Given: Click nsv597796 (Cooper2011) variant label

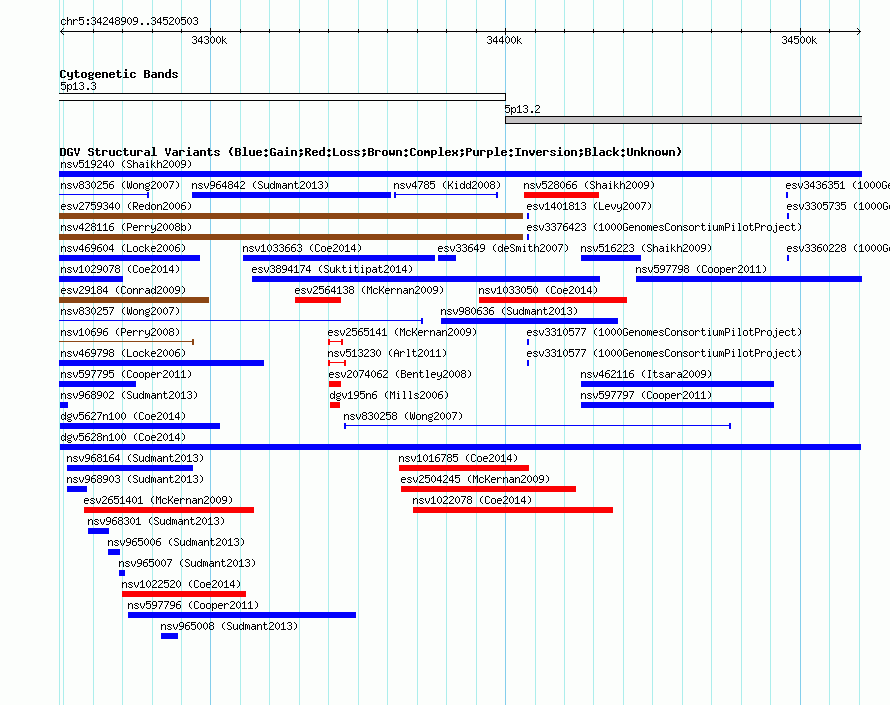Looking at the screenshot, I should click(x=193, y=605).
